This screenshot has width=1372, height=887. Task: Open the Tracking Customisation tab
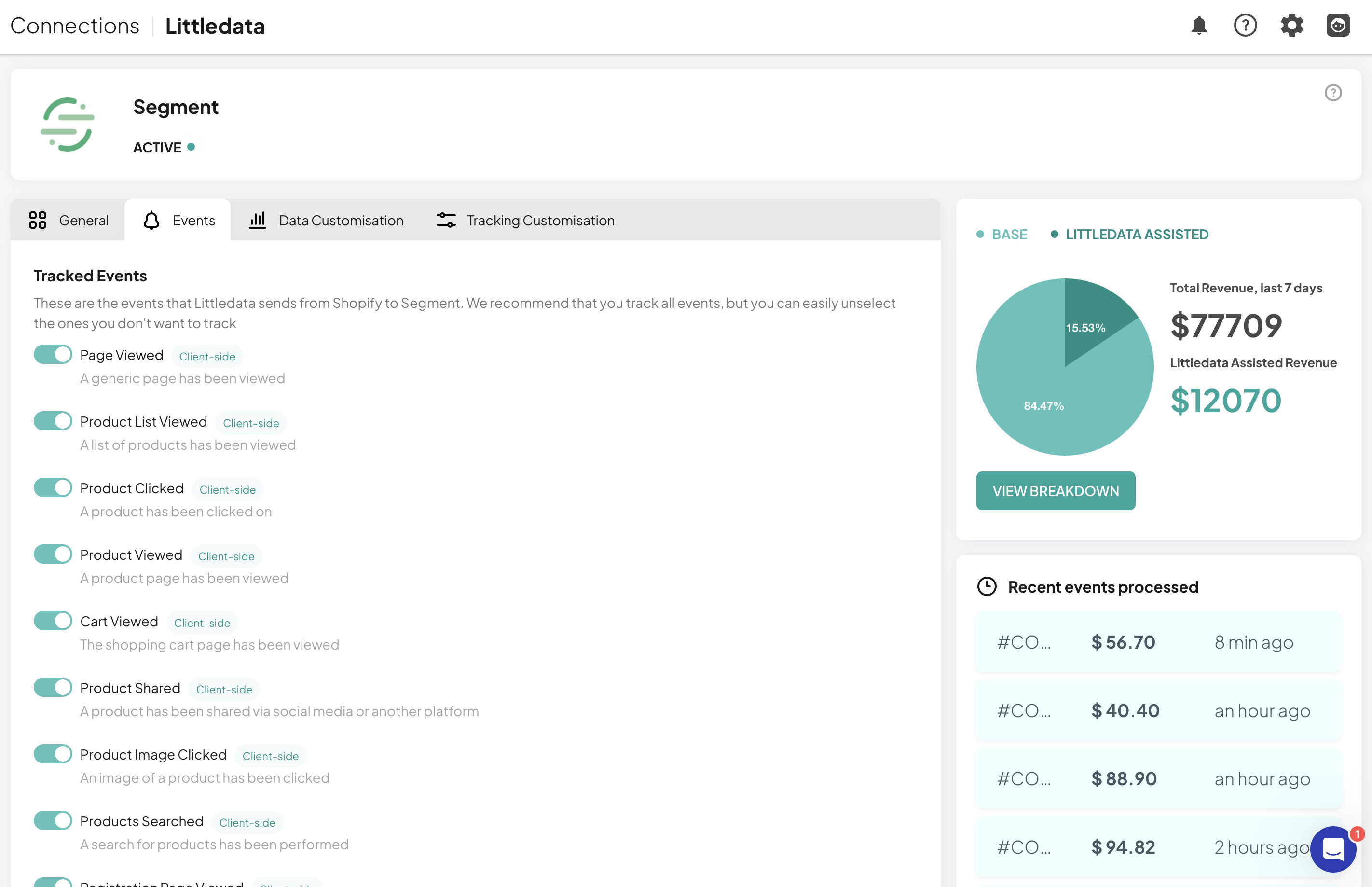(525, 220)
